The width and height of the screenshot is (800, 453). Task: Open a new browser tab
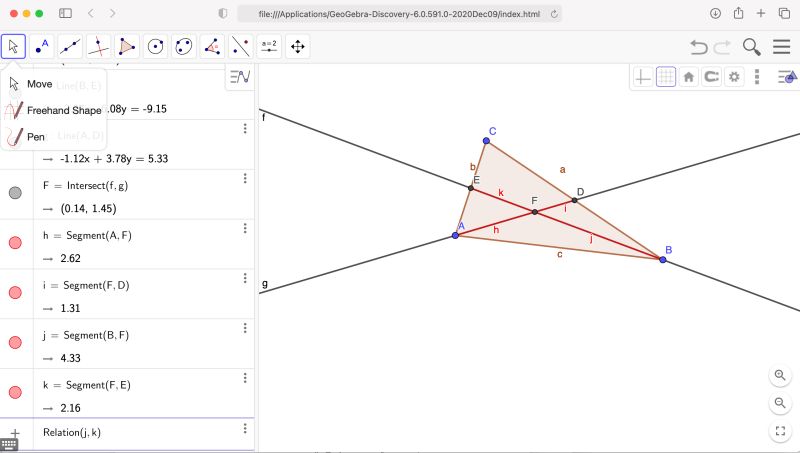click(x=761, y=13)
